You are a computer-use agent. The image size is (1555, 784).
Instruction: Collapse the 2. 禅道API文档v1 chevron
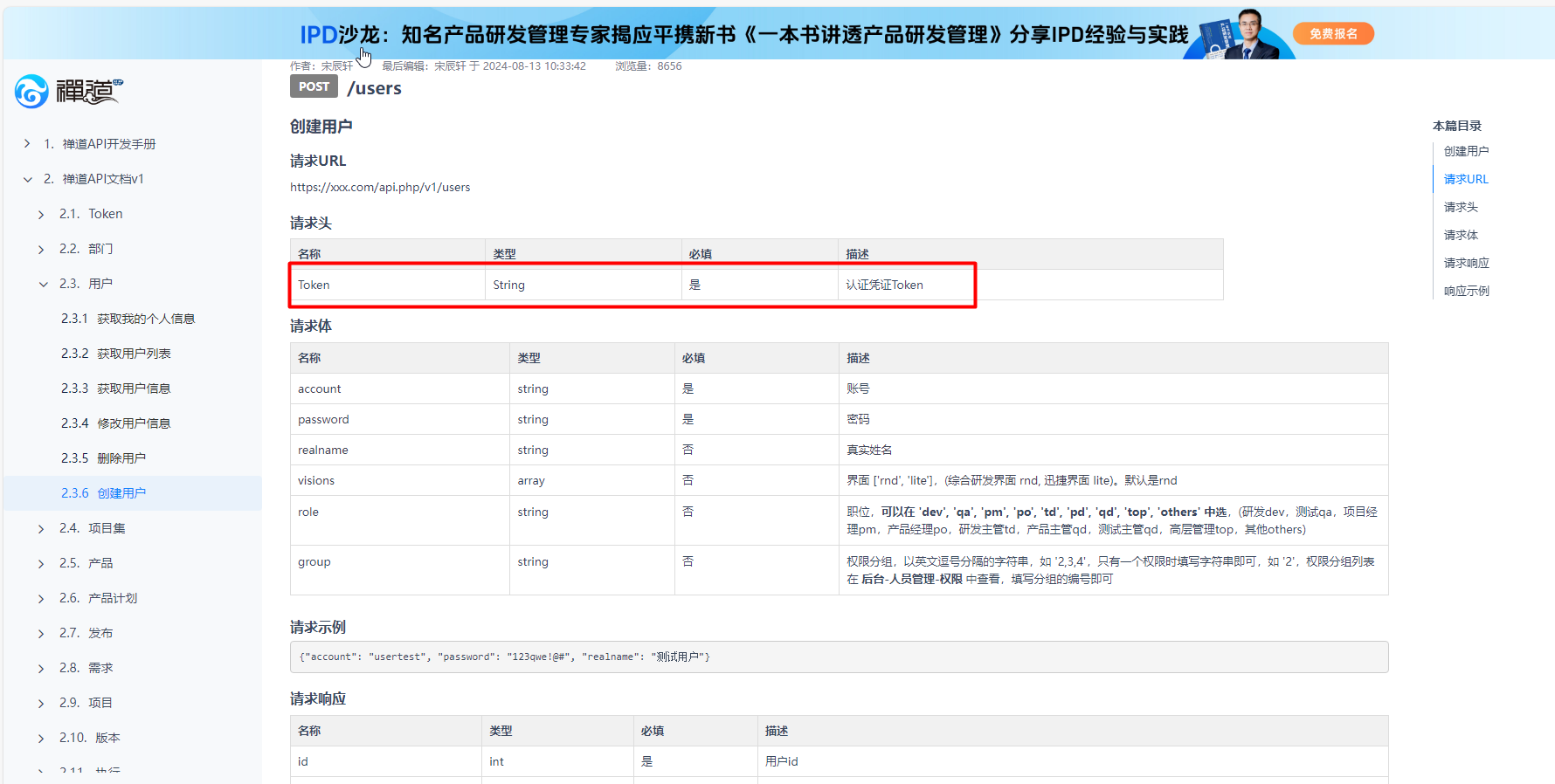27,179
